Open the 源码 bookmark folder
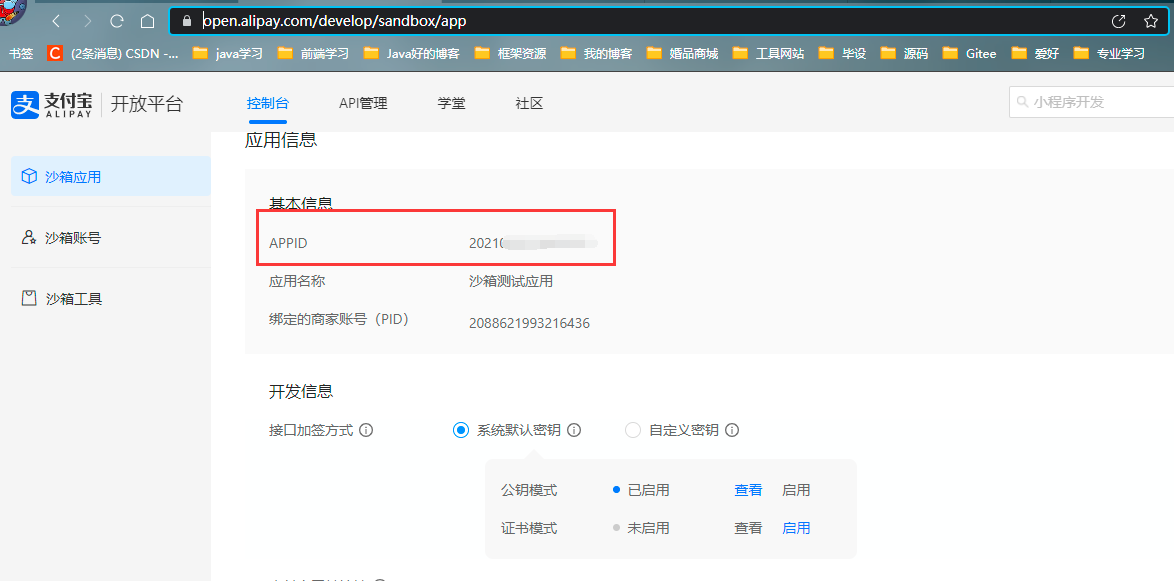Image resolution: width=1174 pixels, height=581 pixels. pyautogui.click(x=904, y=53)
